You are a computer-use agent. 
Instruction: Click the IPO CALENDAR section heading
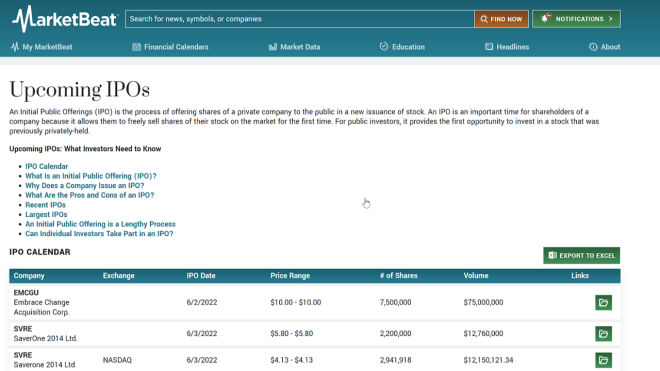[40, 252]
